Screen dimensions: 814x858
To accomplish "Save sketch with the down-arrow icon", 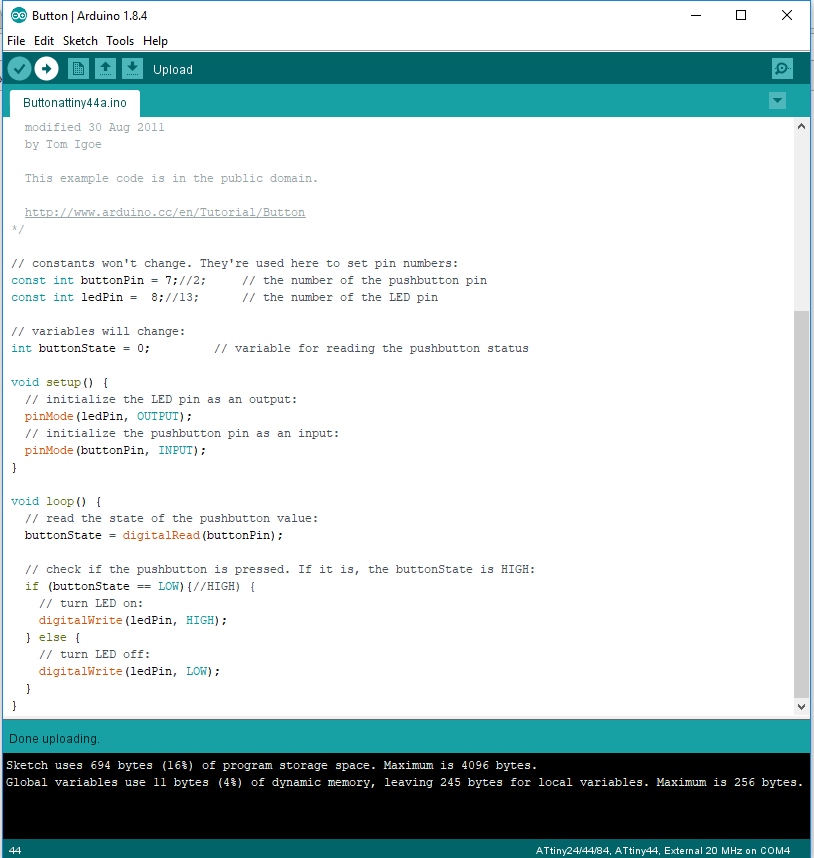I will (132, 69).
